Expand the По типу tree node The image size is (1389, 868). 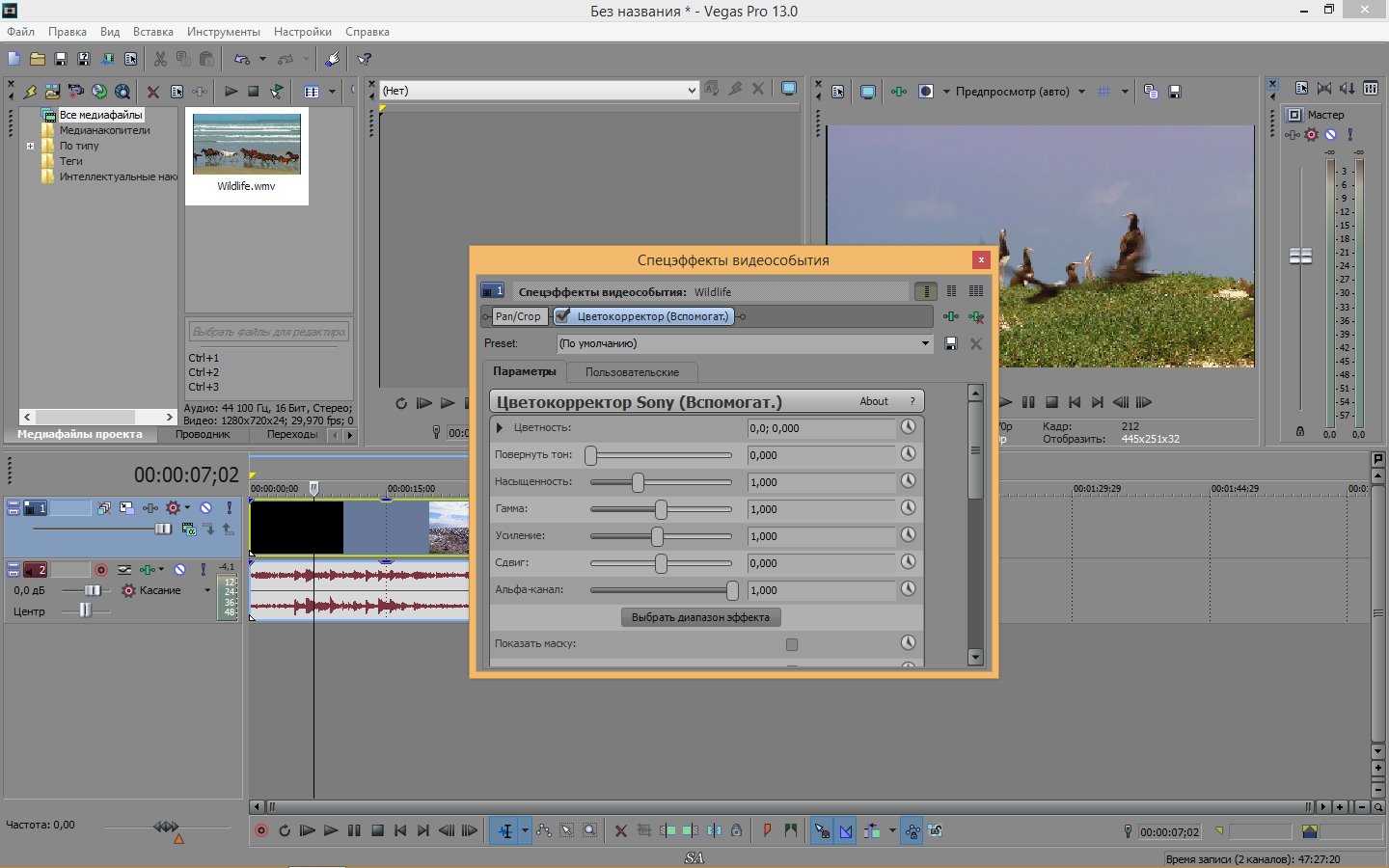point(30,146)
